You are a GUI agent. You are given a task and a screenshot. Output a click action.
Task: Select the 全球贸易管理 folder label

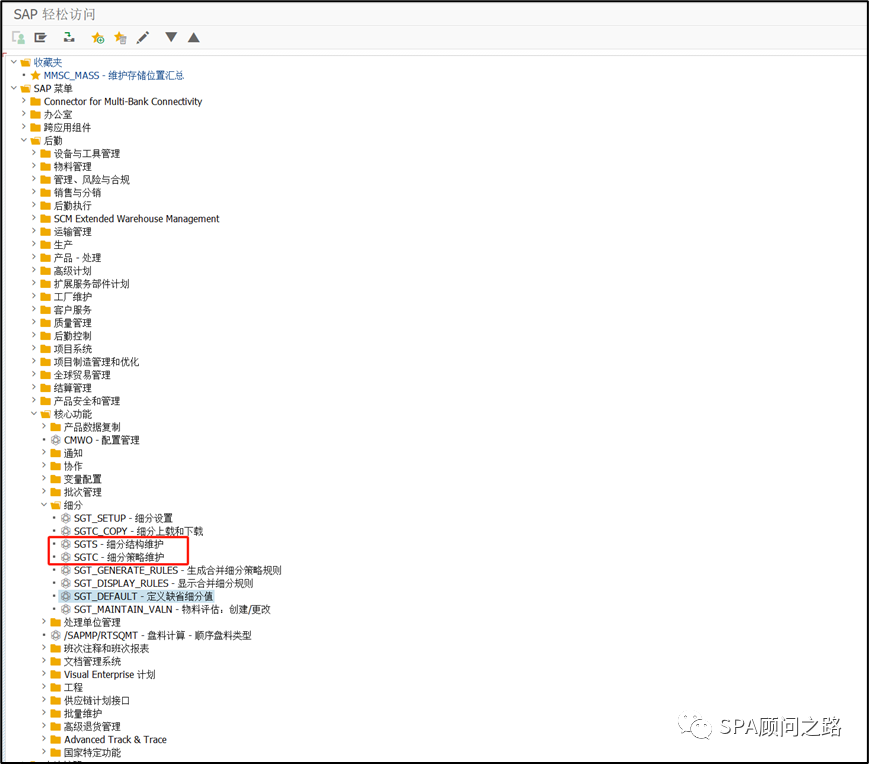[81, 375]
